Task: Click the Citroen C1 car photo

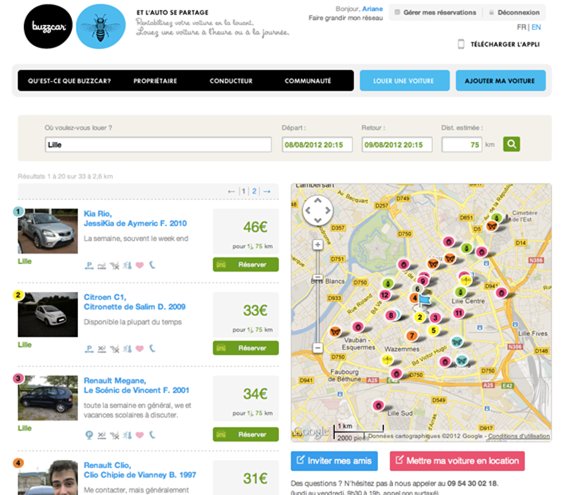Action: pyautogui.click(x=48, y=314)
